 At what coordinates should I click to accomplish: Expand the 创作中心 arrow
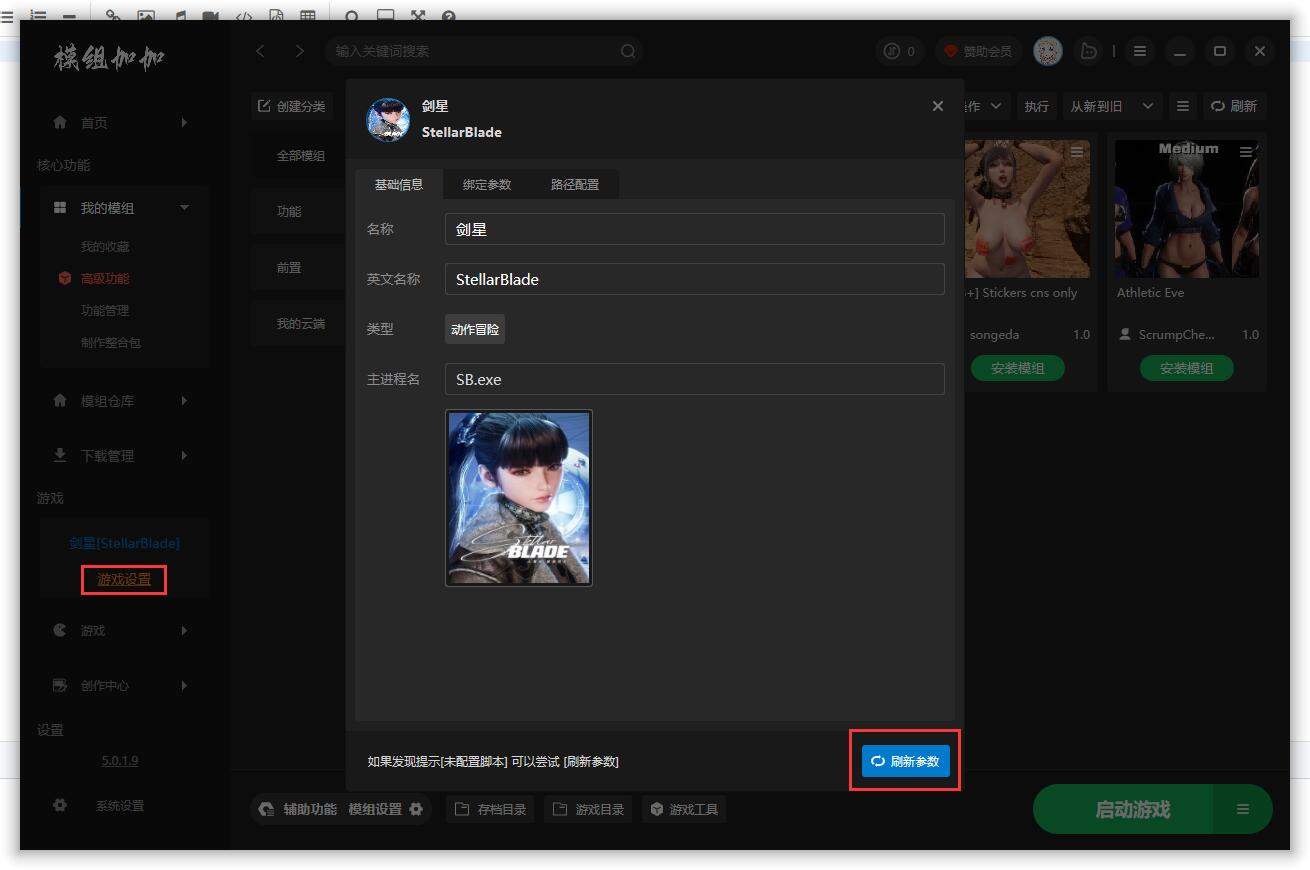[184, 685]
